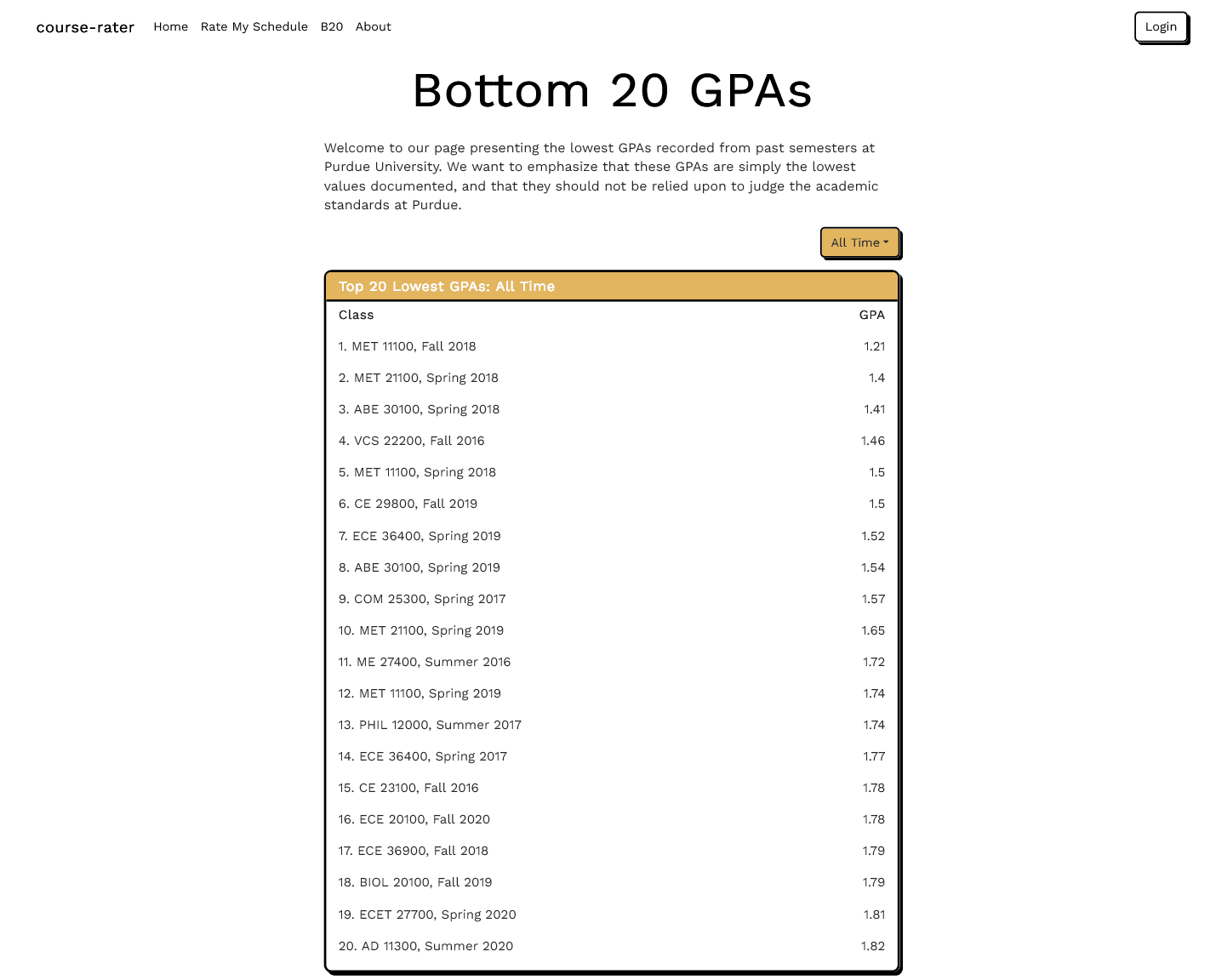The width and height of the screenshot is (1216, 980).
Task: Open the All Time dropdown
Action: click(859, 242)
